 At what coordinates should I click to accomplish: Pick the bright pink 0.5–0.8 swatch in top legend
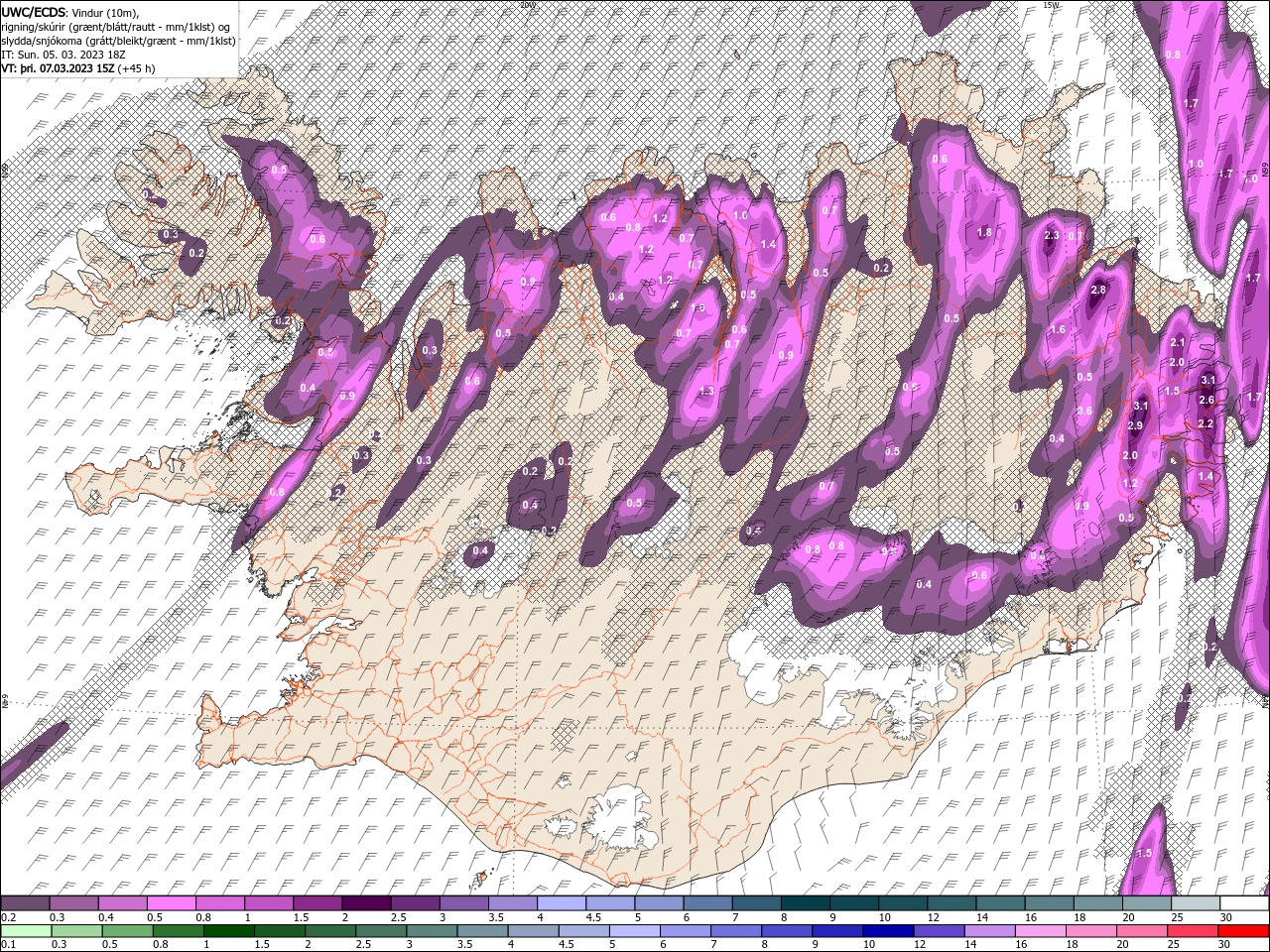click(x=172, y=903)
